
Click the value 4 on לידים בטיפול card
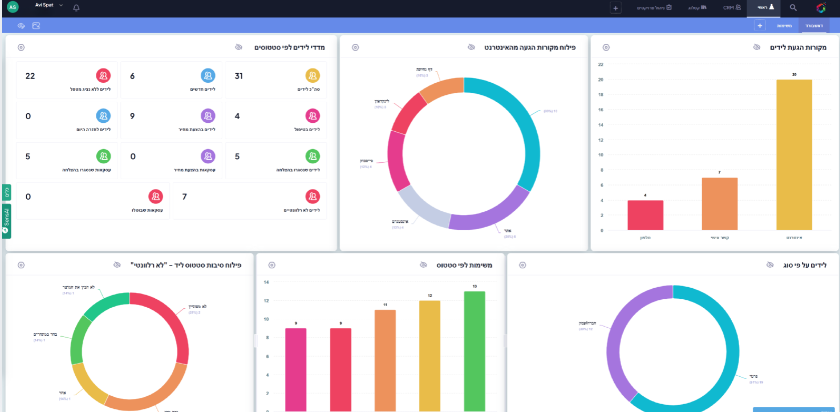click(237, 116)
